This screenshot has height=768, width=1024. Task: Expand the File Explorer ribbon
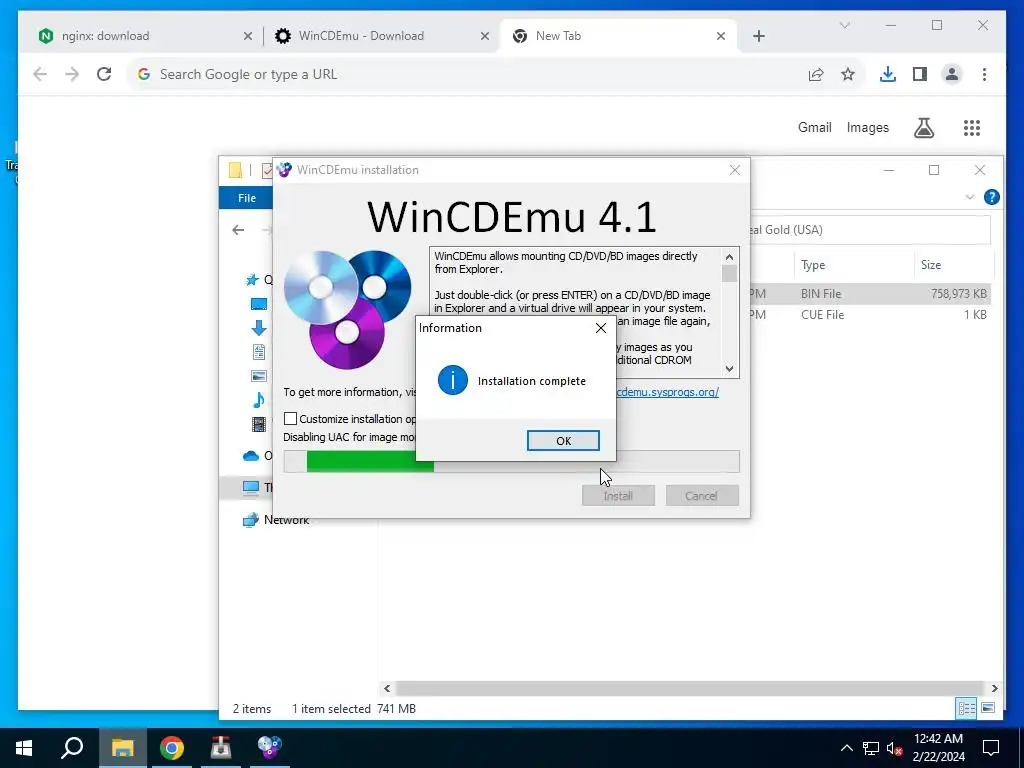(970, 197)
